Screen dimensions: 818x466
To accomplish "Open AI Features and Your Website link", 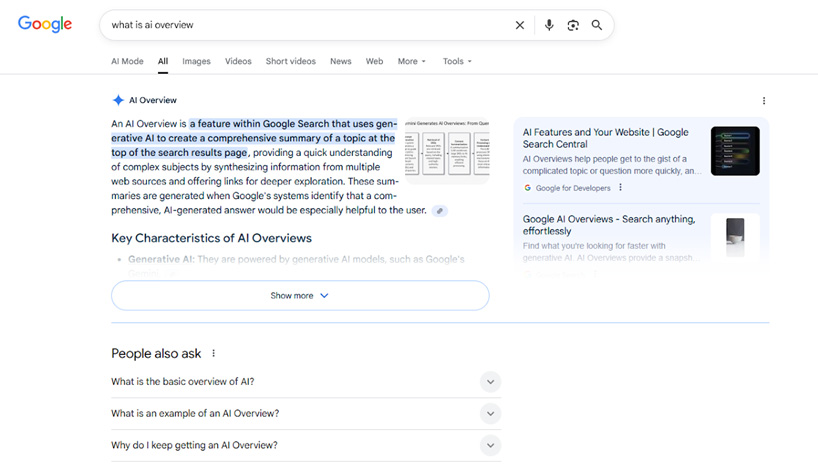I will (605, 138).
